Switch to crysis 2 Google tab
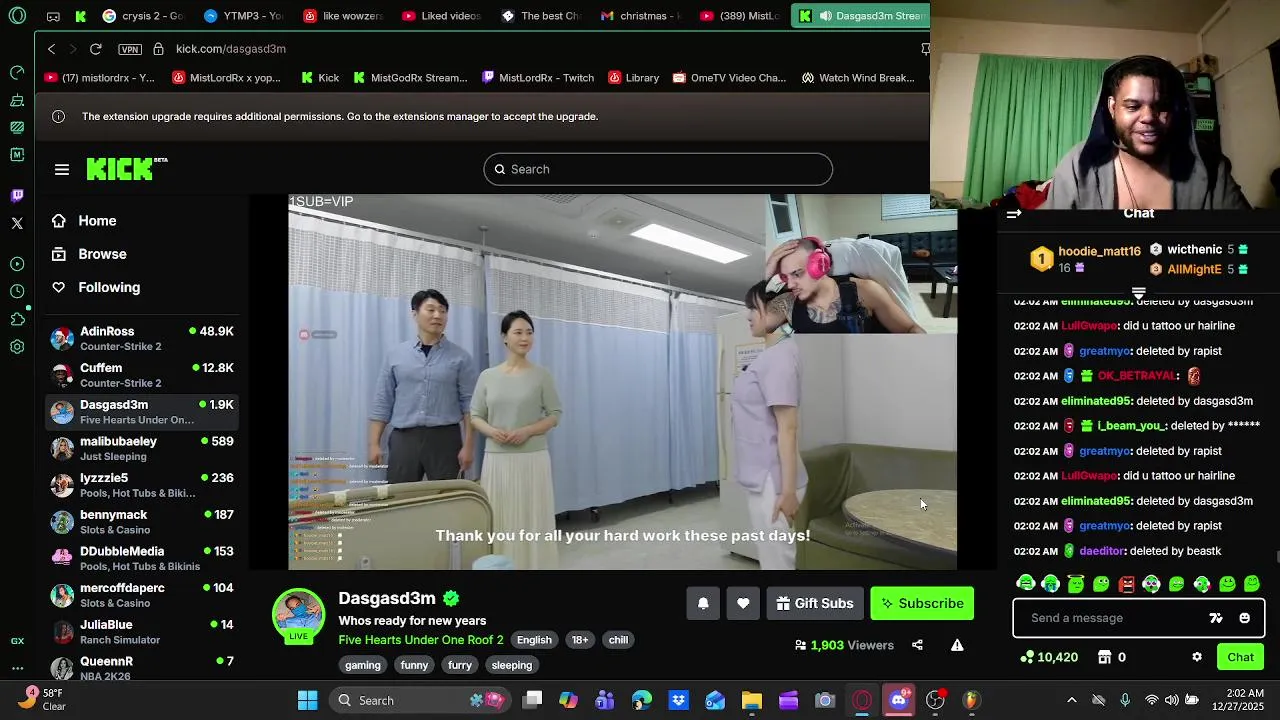 (142, 16)
